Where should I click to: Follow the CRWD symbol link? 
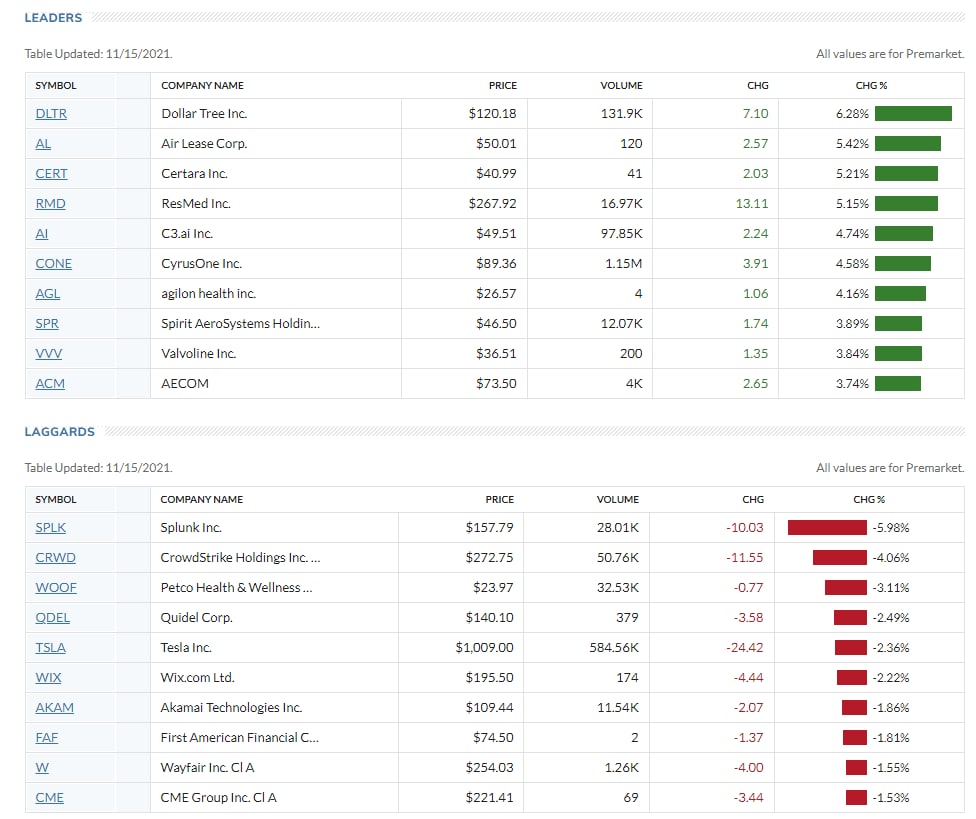55,558
